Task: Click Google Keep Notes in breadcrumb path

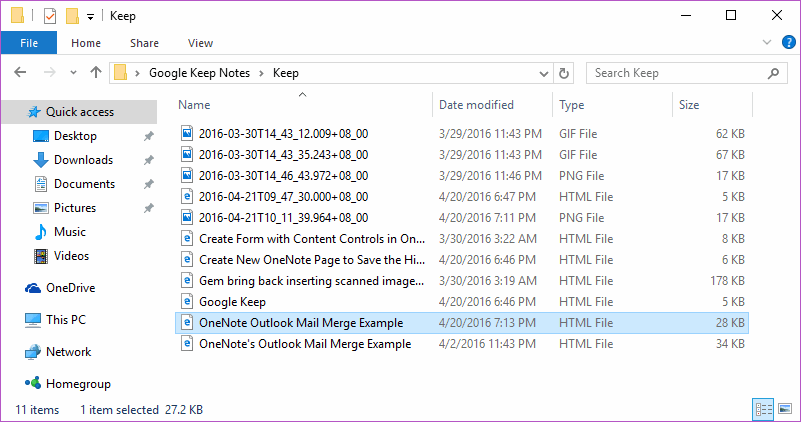Action: coord(200,73)
